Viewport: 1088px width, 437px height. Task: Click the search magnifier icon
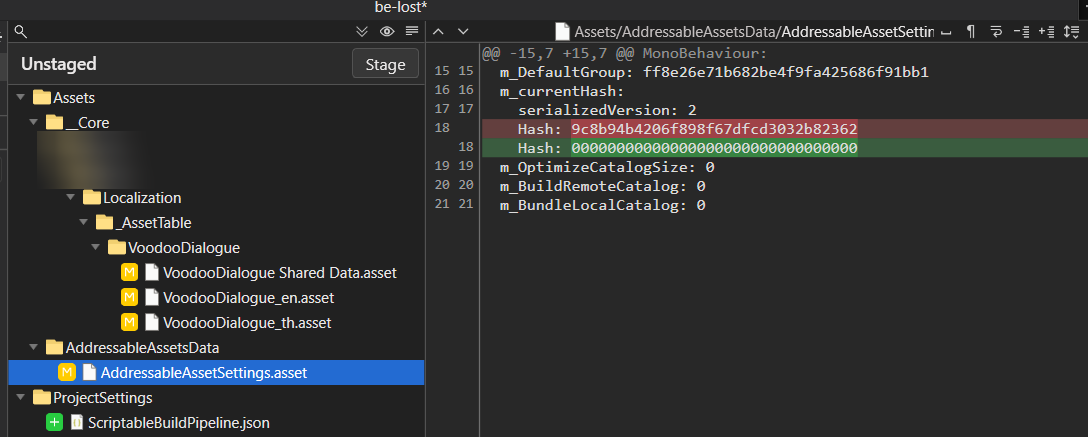20,31
